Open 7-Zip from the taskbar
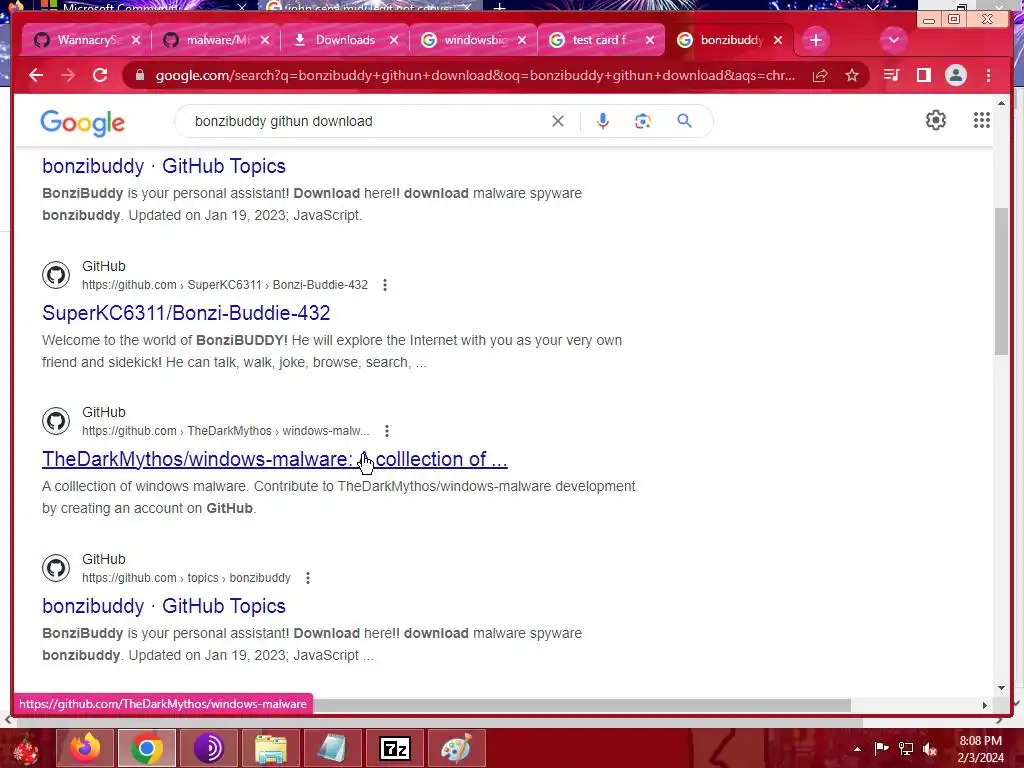The image size is (1024, 768). pos(395,748)
